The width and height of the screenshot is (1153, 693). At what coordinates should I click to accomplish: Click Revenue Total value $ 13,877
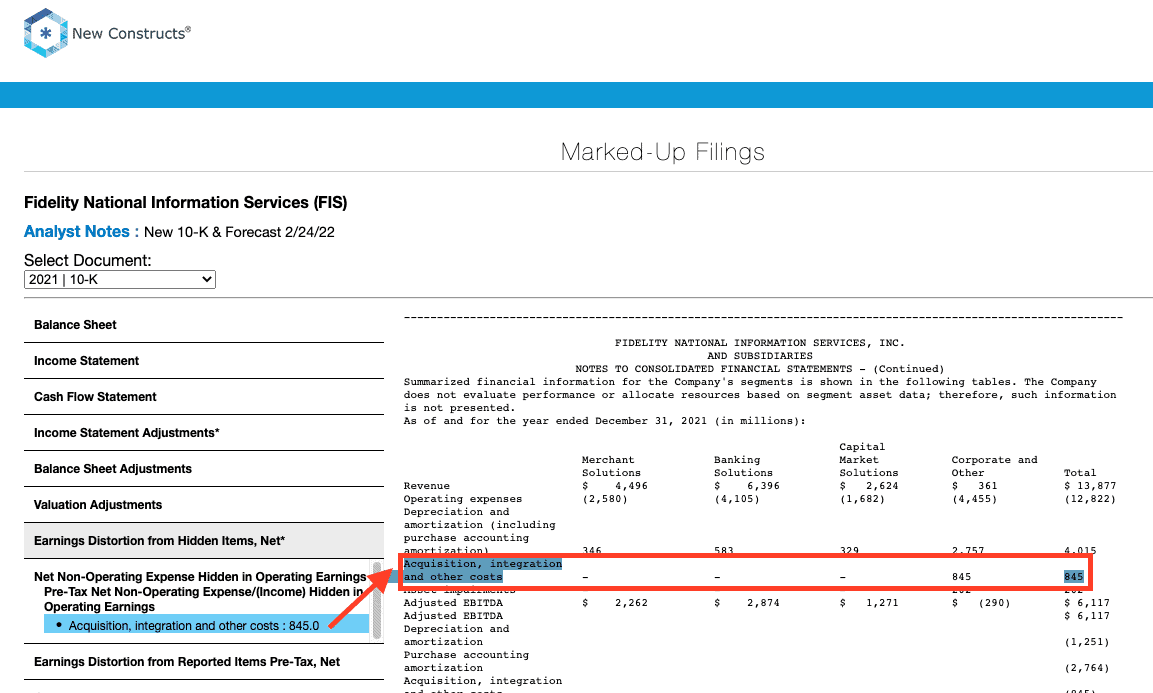pyautogui.click(x=1090, y=486)
